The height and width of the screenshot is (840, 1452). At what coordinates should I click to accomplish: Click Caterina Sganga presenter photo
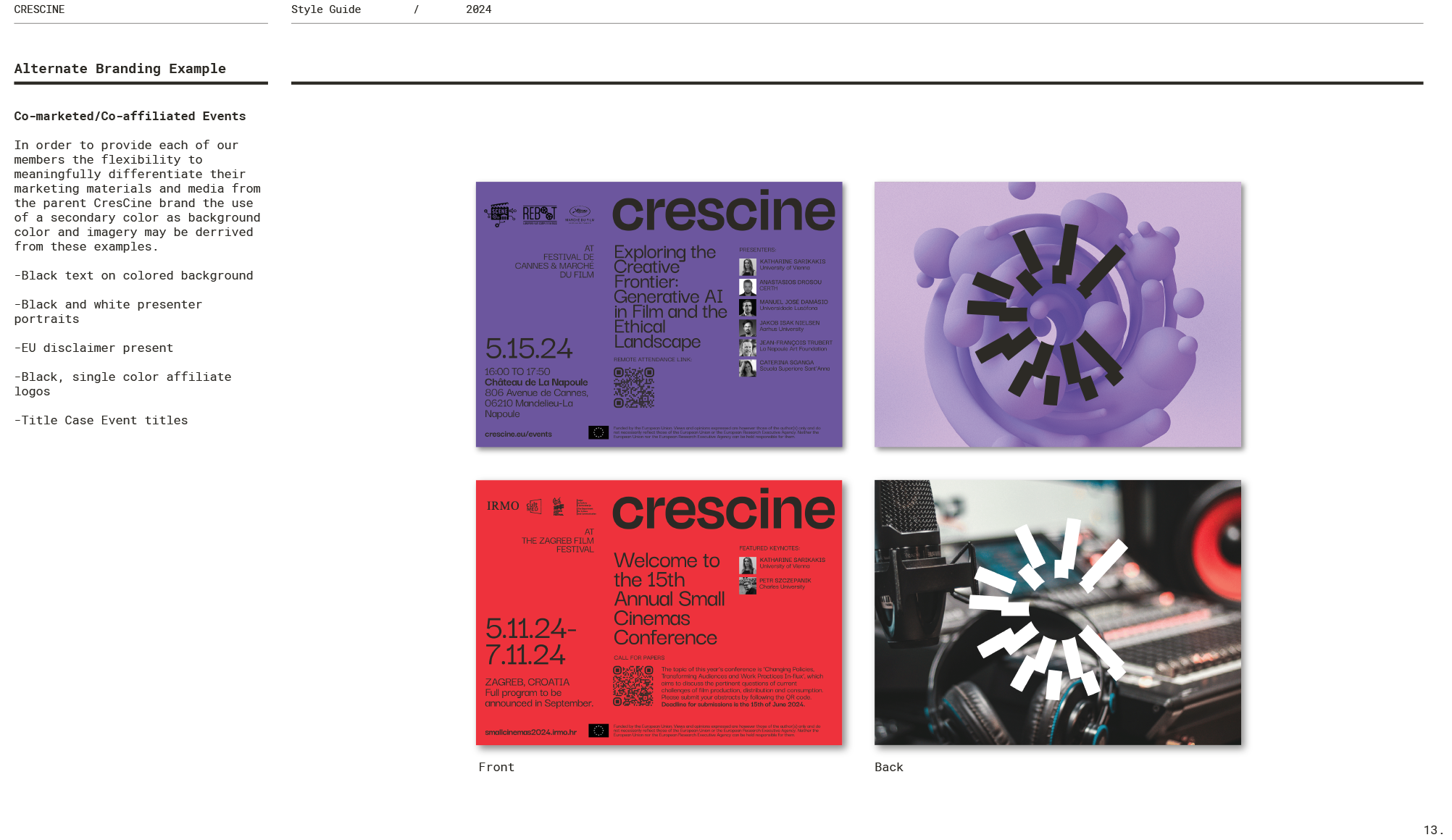(747, 368)
